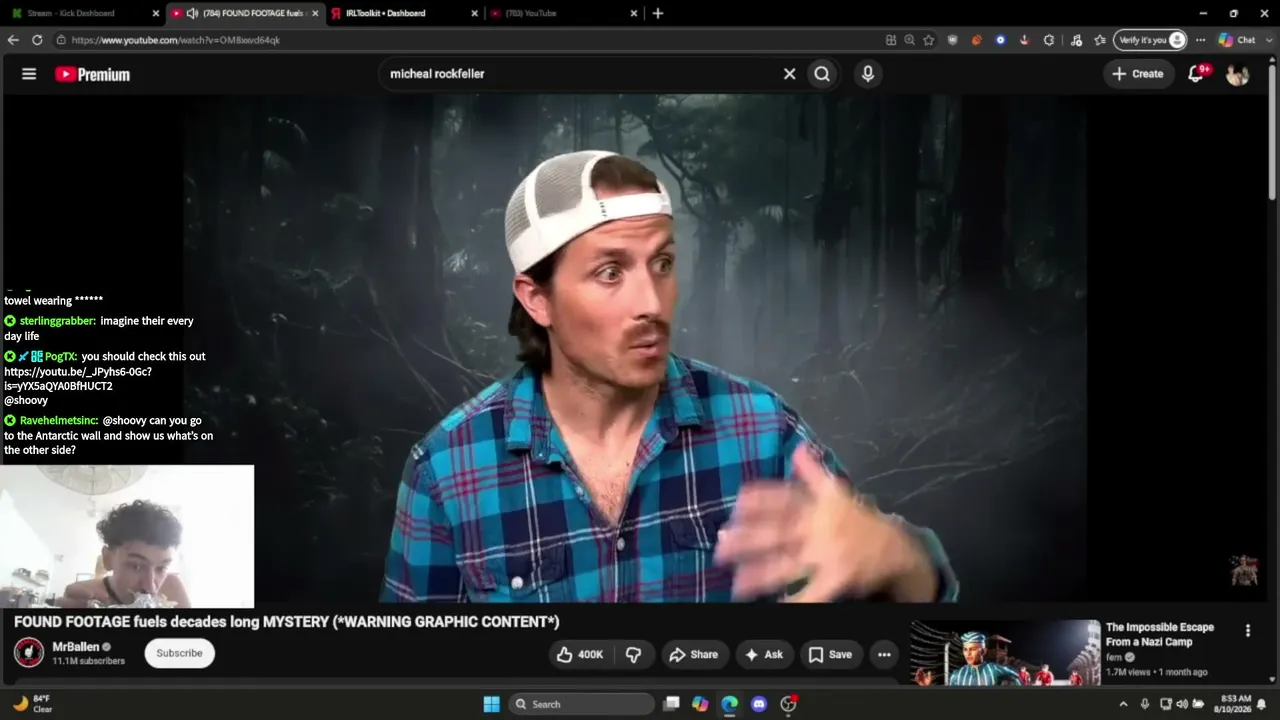Open MrBallen channel name link
Screen dimensions: 1280x720
(x=76, y=647)
